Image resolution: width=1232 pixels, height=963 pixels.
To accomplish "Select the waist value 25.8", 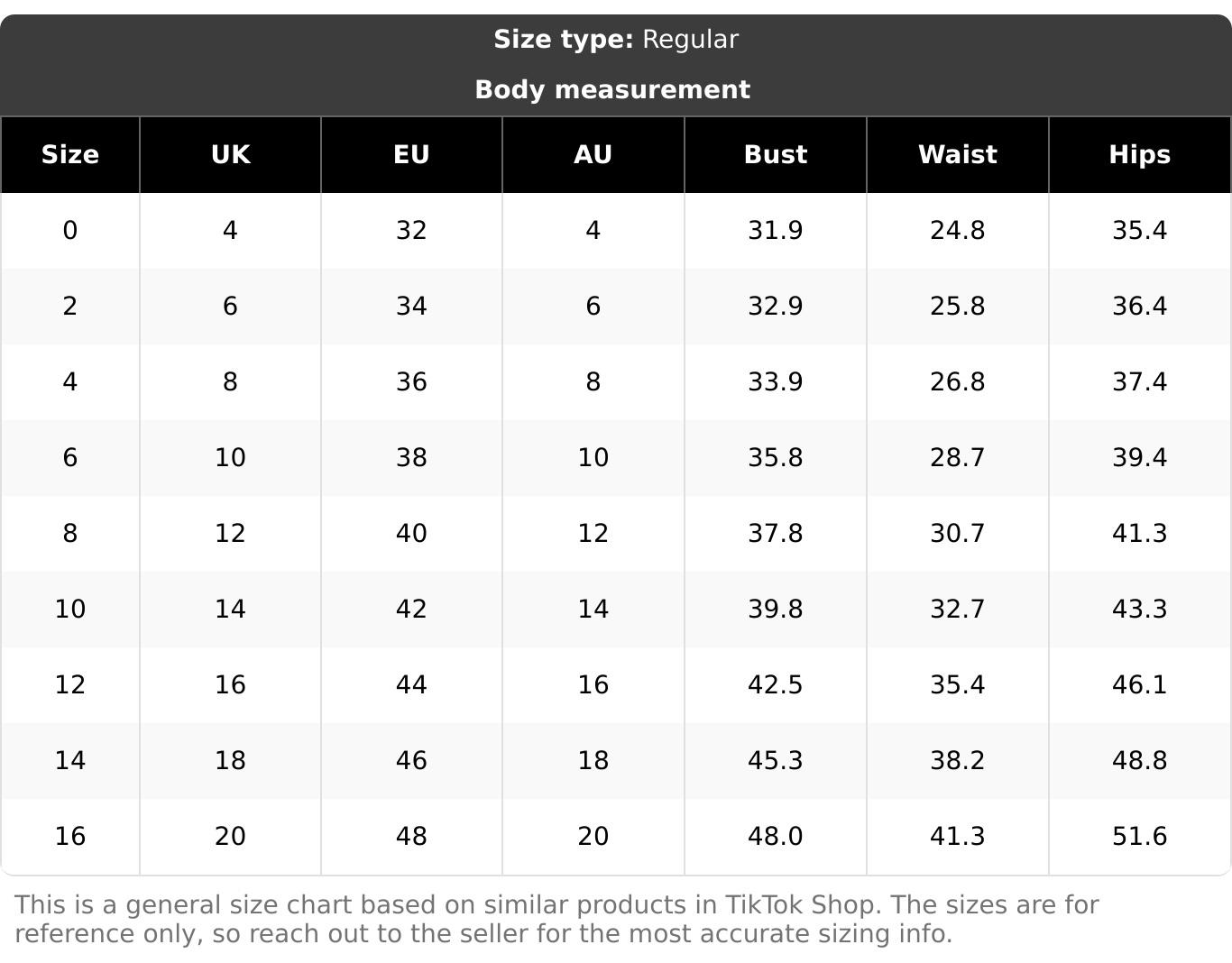I will (x=957, y=307).
